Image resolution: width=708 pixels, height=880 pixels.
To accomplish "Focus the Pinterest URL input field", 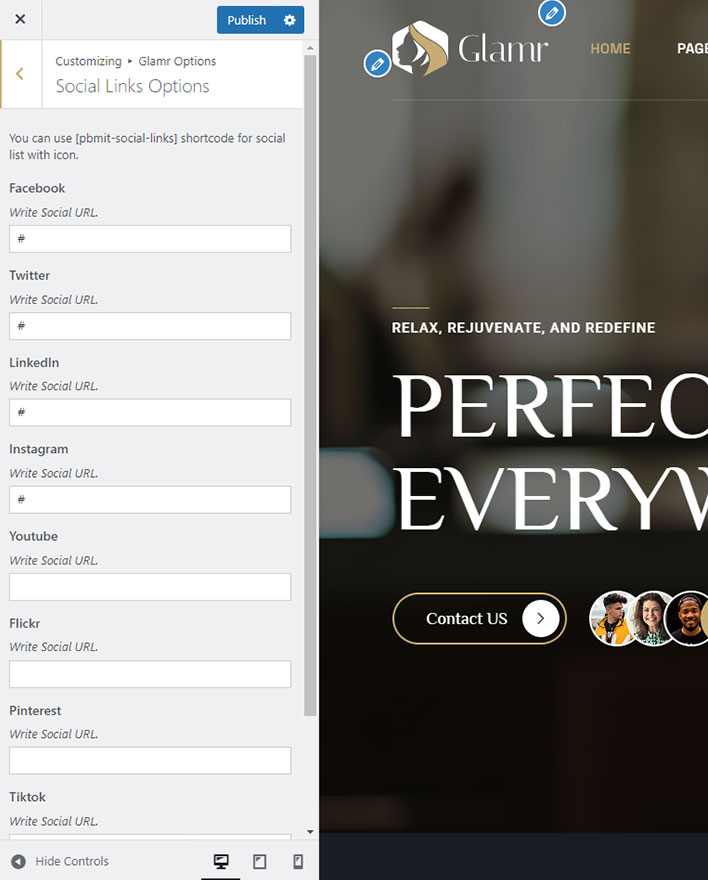I will coord(150,760).
